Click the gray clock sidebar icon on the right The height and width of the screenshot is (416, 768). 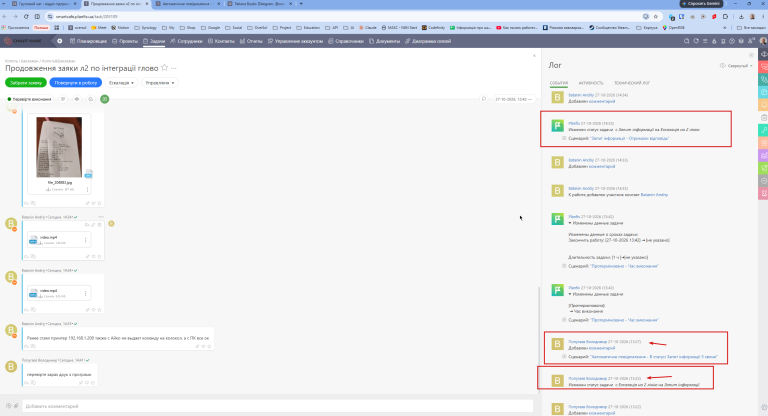point(763,181)
